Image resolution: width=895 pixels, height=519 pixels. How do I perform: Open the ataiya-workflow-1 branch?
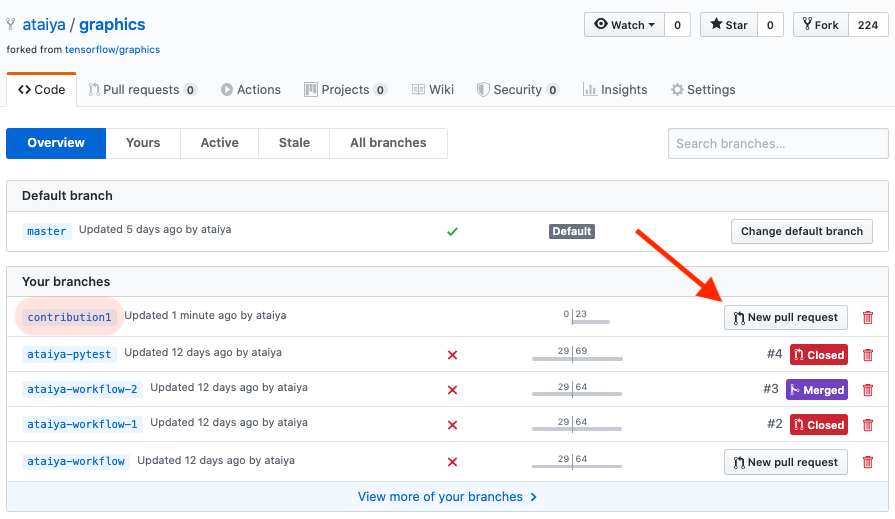tap(82, 424)
